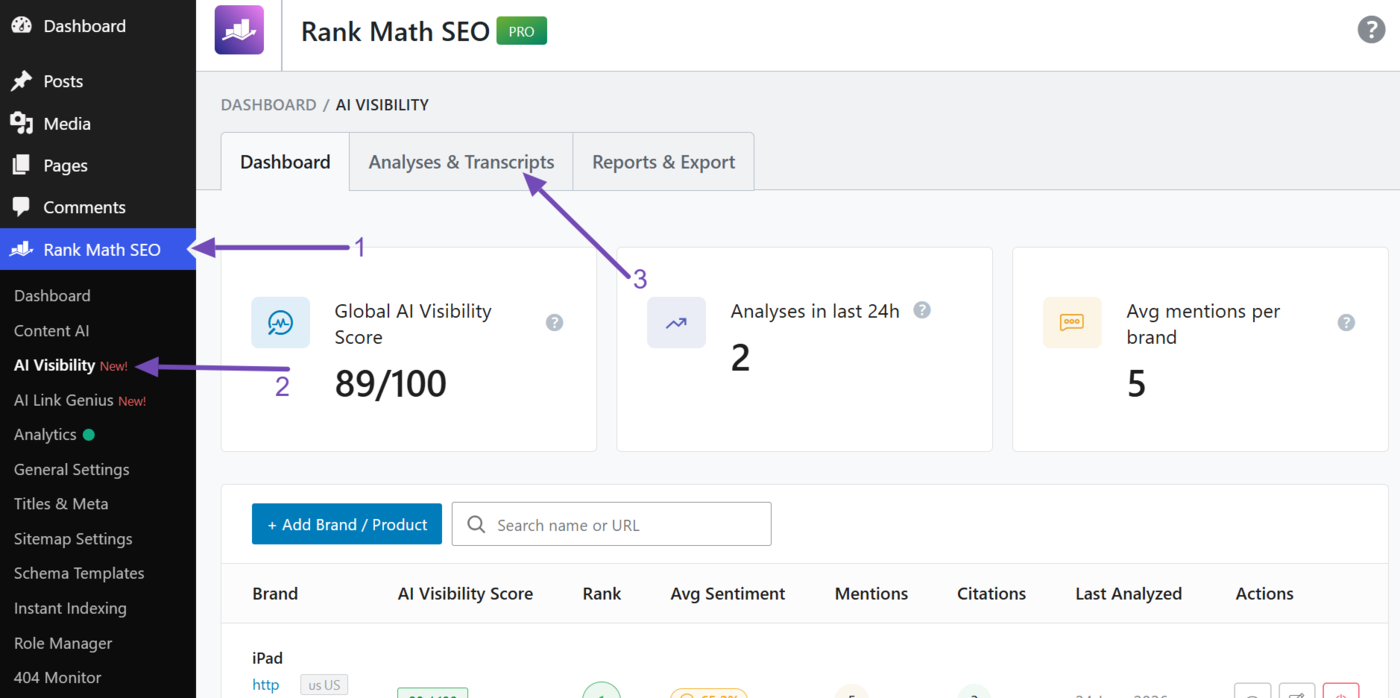The width and height of the screenshot is (1400, 698).
Task: Click the Actions column header
Action: (1264, 593)
